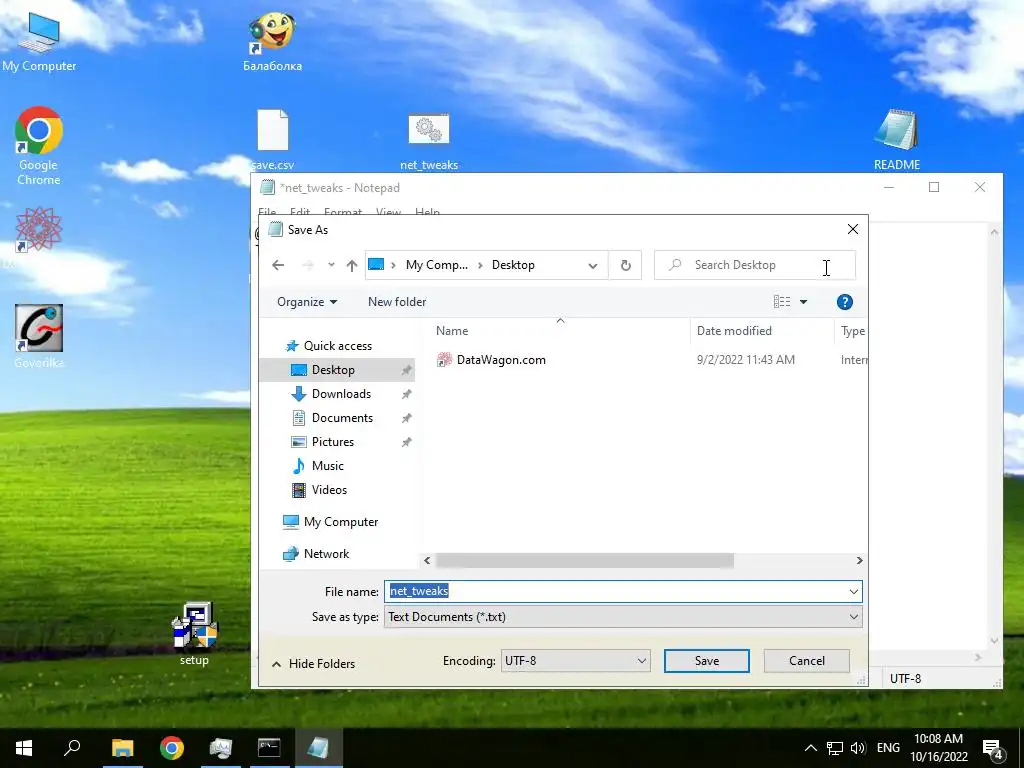1024x768 pixels.
Task: Open Chrome from the taskbar
Action: click(172, 748)
